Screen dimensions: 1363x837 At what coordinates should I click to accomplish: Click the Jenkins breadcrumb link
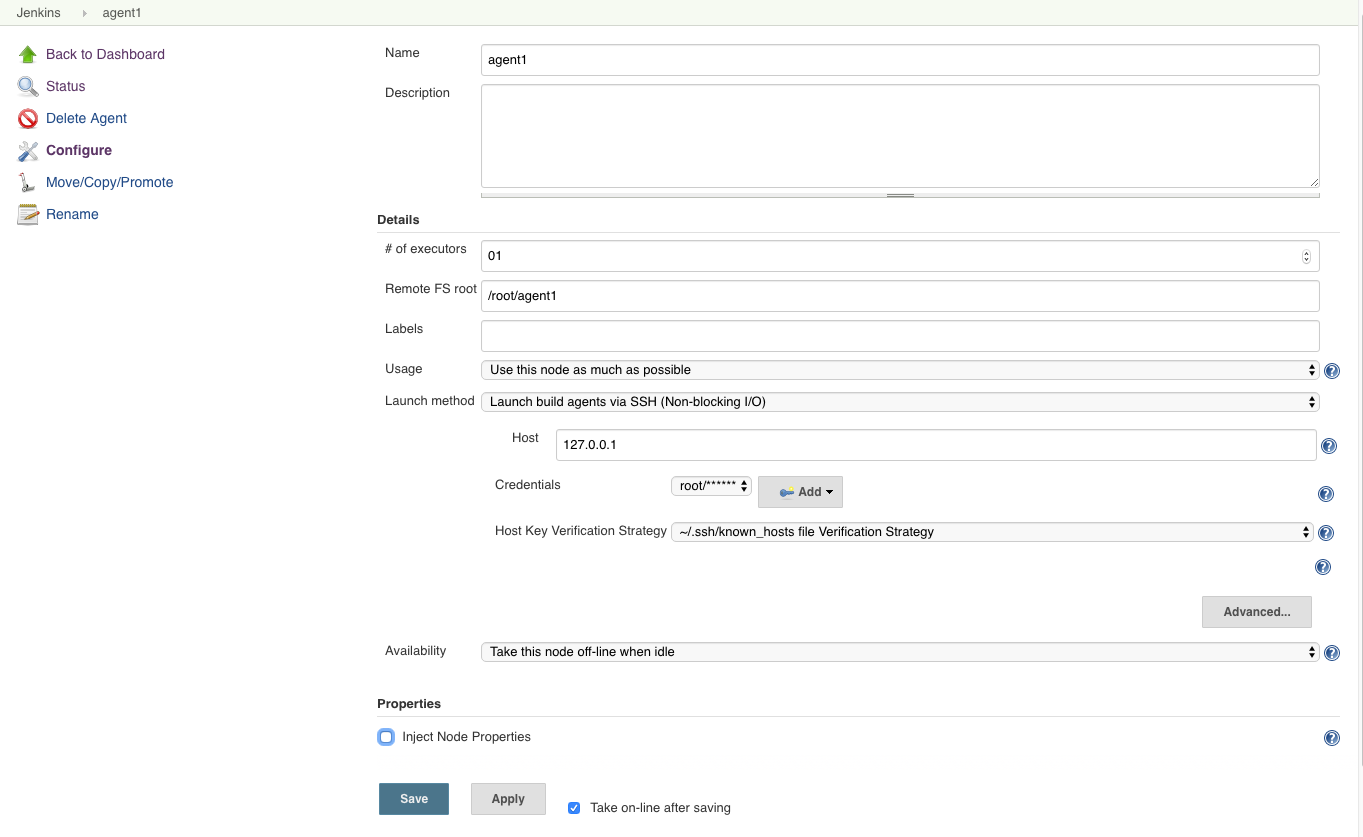click(38, 13)
